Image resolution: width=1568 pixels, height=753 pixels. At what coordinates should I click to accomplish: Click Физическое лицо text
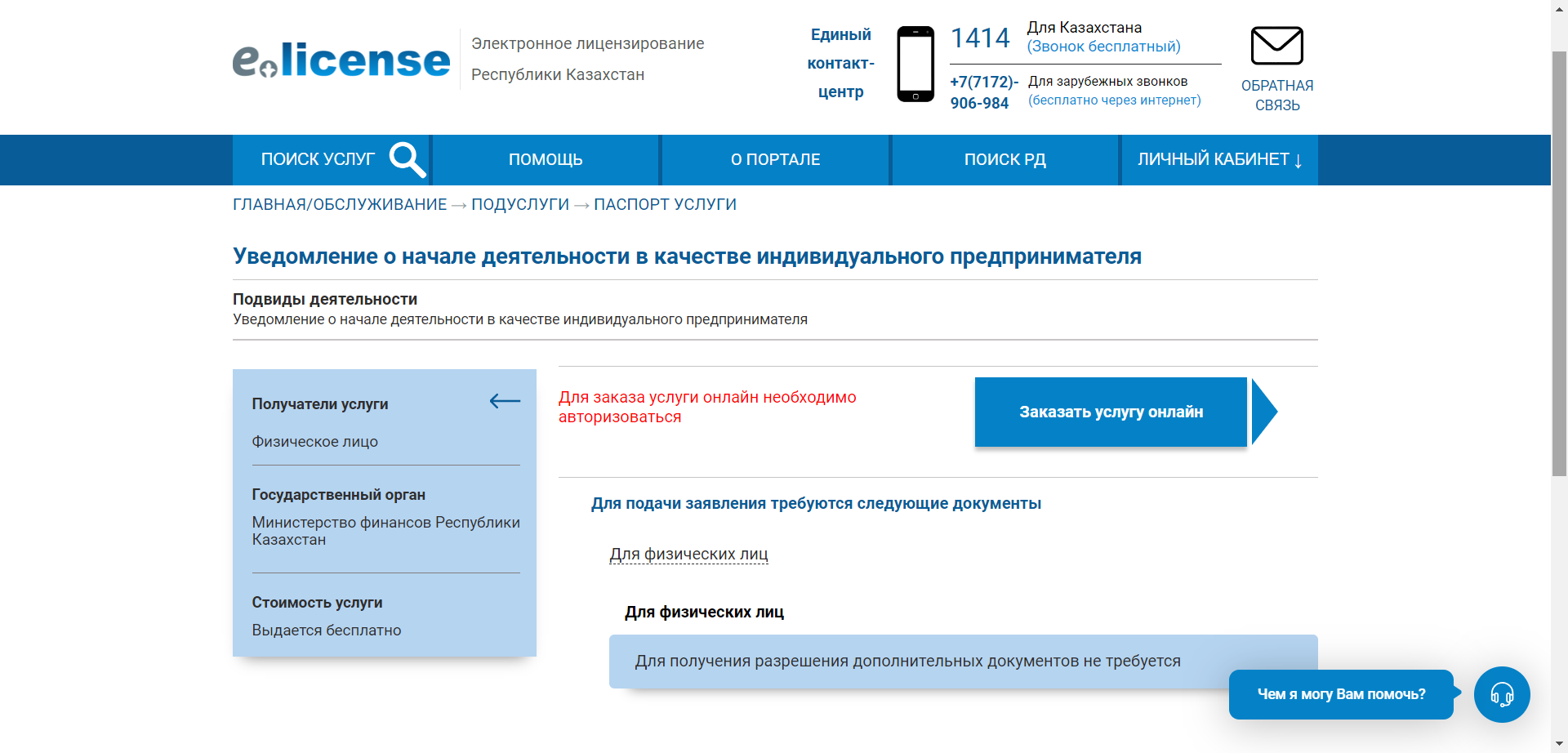pos(314,442)
